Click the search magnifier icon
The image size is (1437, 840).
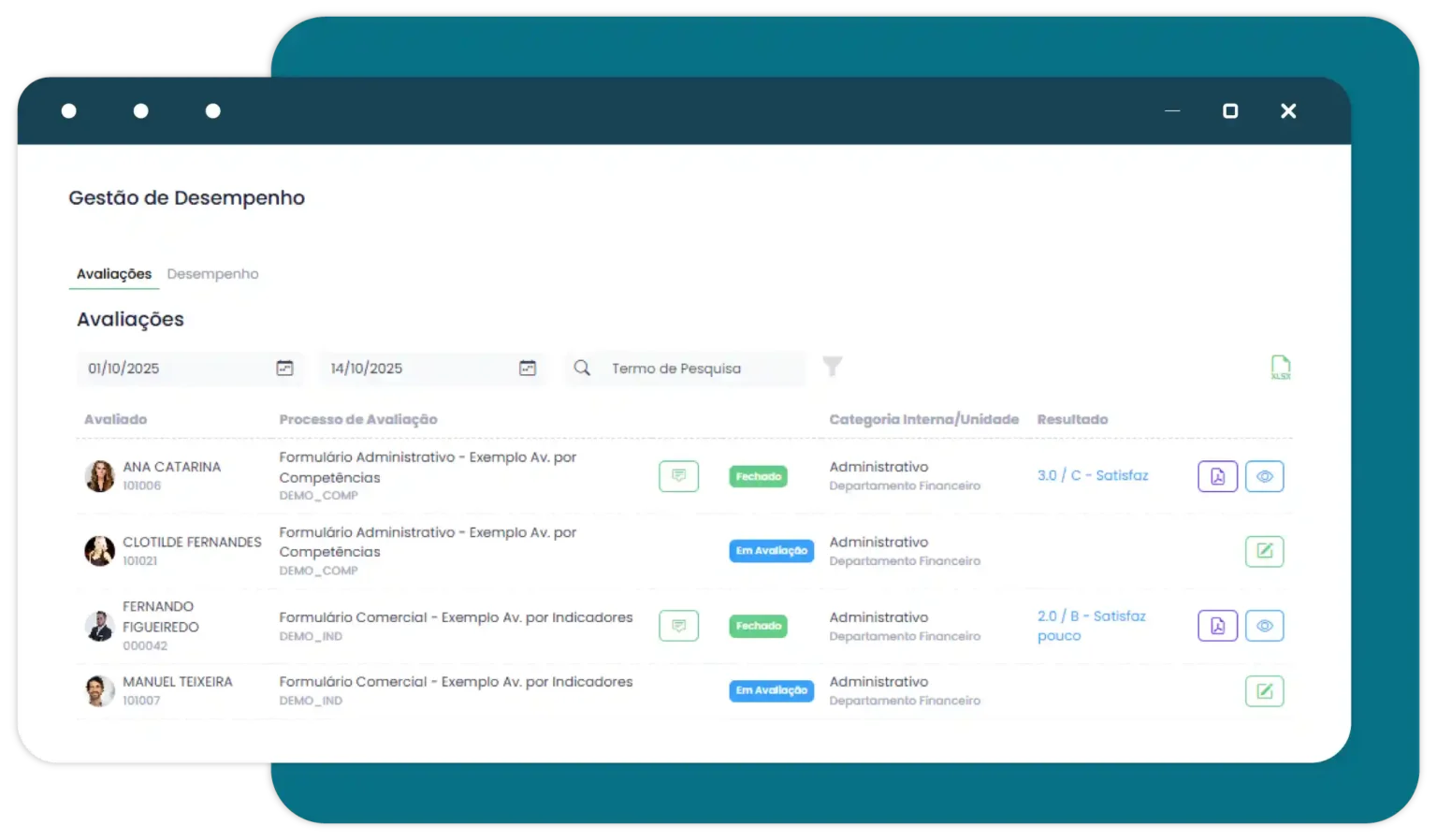point(582,368)
